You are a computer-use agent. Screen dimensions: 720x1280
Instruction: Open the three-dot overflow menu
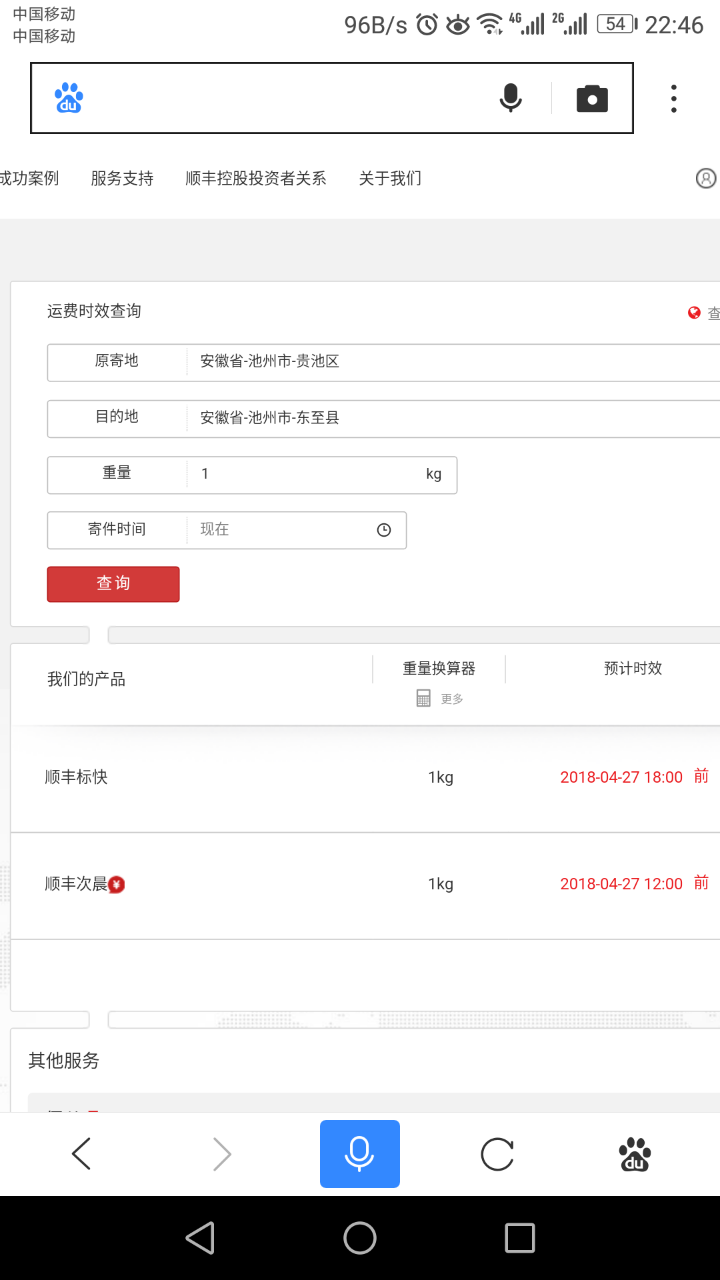point(673,98)
